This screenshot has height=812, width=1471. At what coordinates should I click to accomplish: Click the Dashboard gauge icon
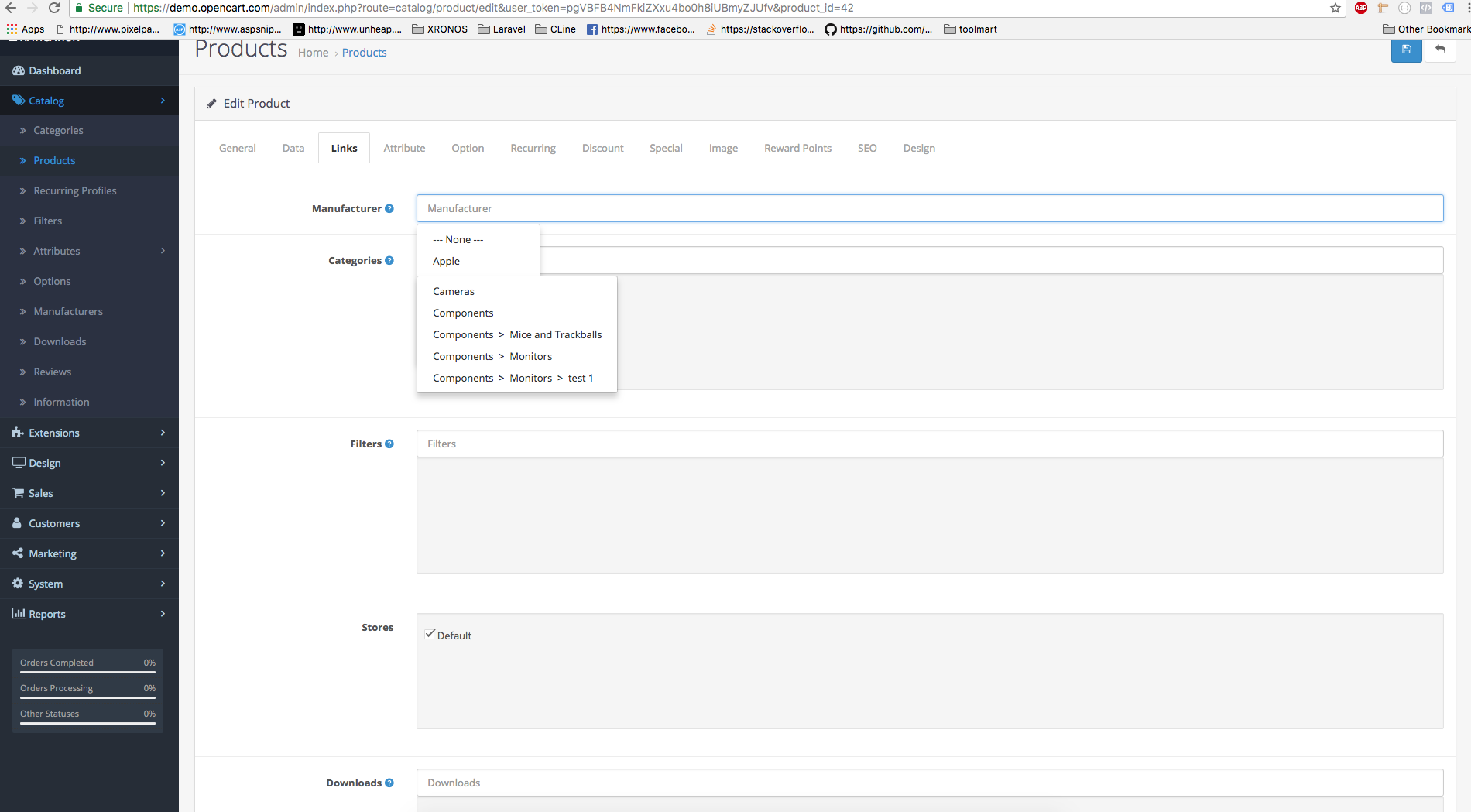[19, 70]
